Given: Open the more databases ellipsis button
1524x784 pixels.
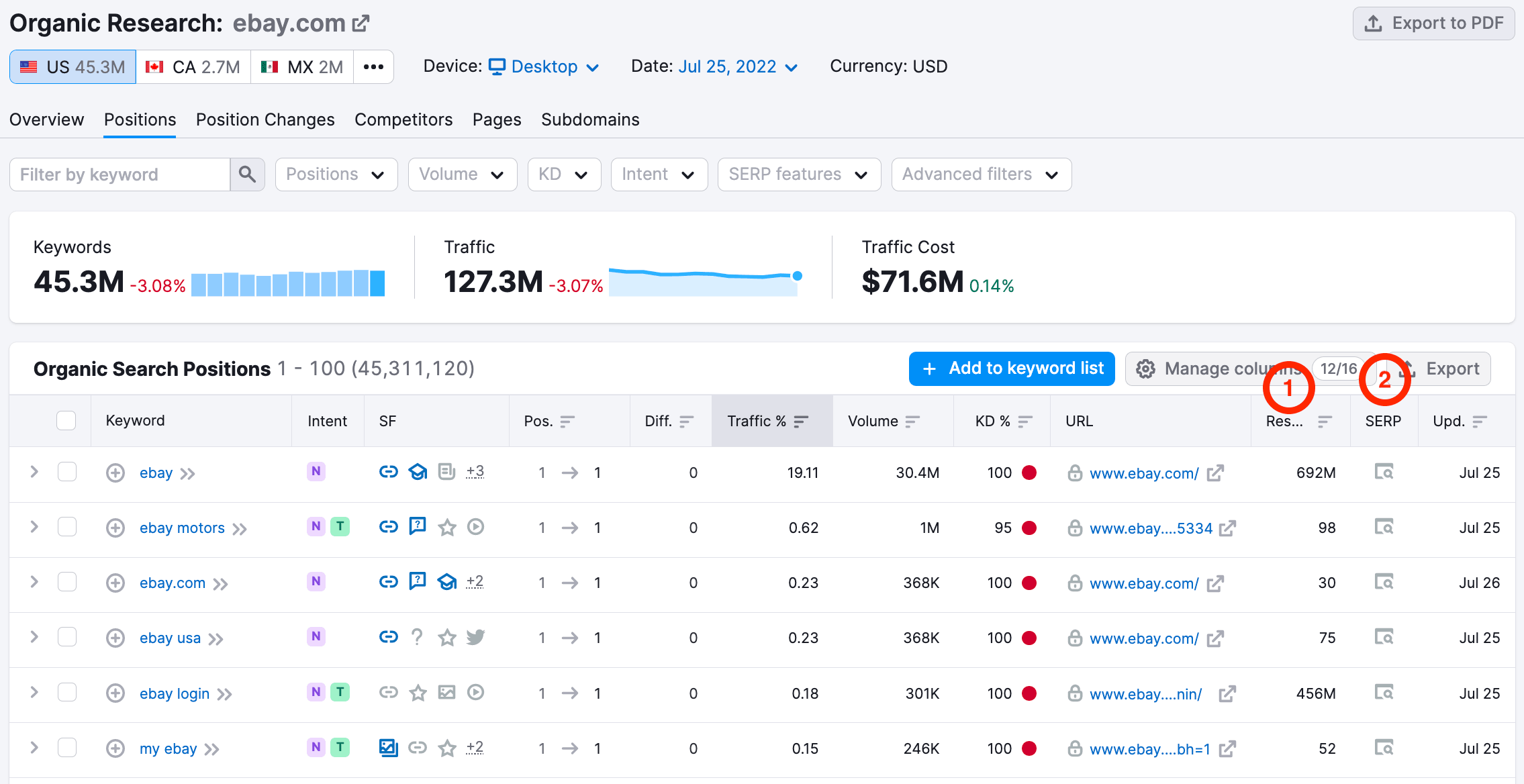Looking at the screenshot, I should click(373, 67).
